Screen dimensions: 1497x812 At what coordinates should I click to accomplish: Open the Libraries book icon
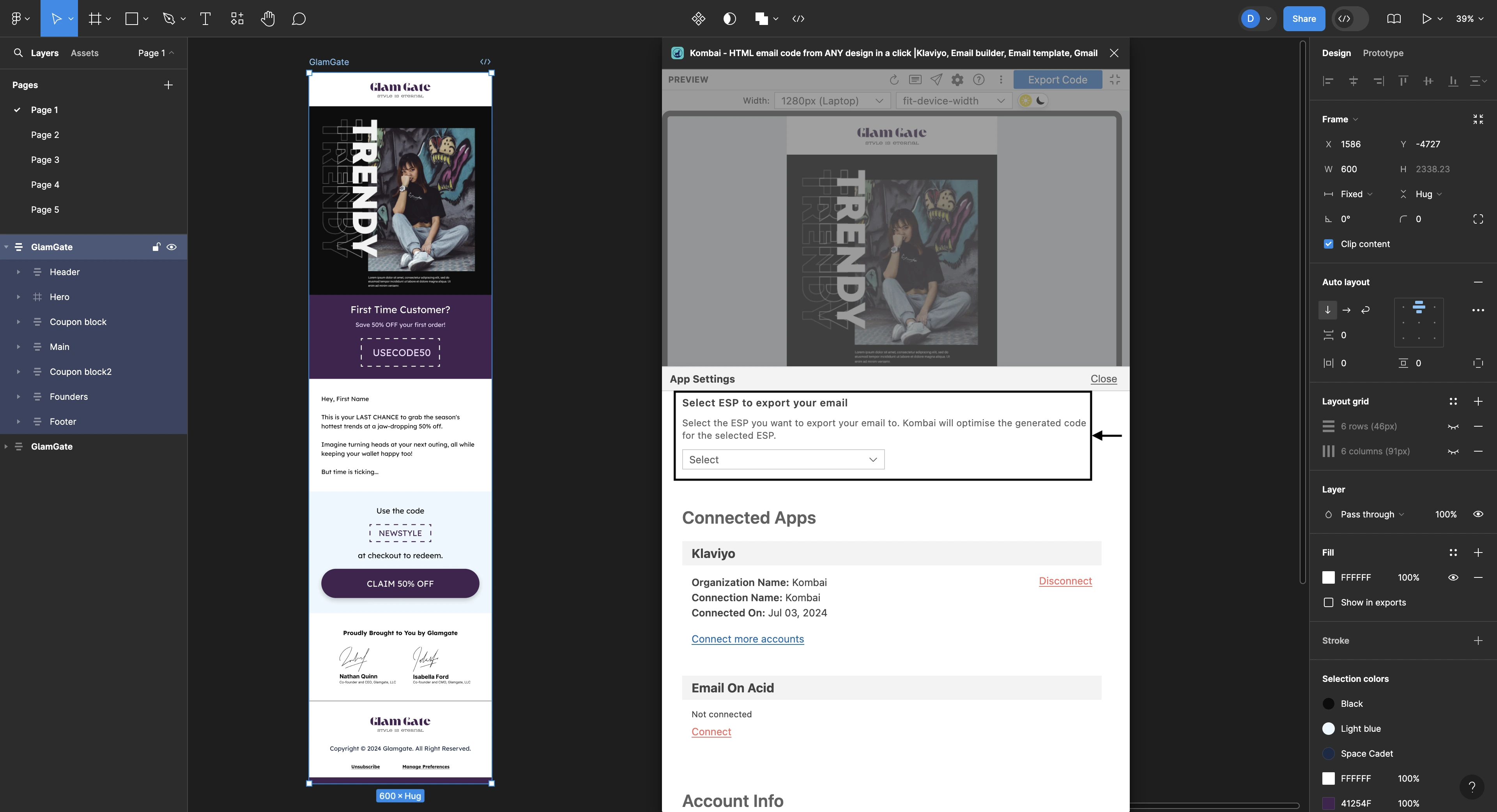coord(1394,19)
